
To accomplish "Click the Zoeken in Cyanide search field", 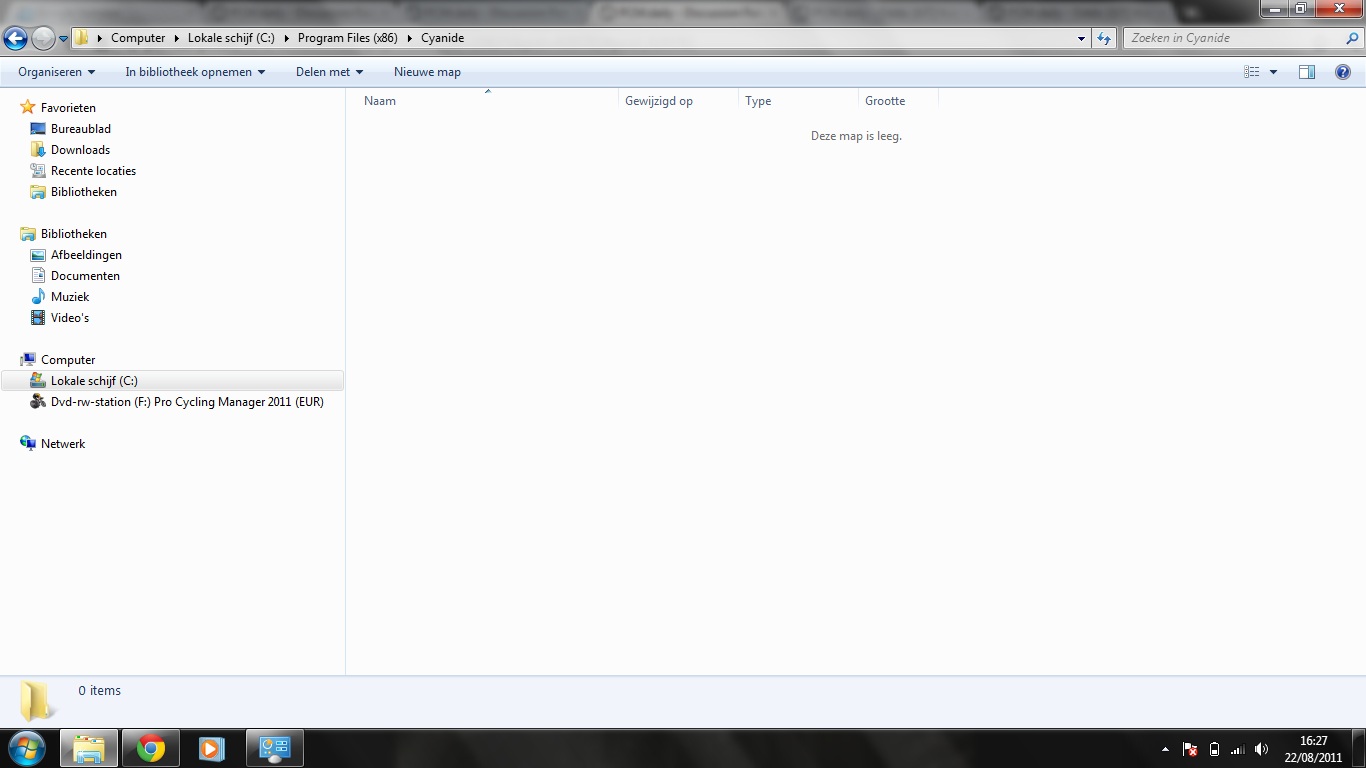I will (x=1235, y=38).
